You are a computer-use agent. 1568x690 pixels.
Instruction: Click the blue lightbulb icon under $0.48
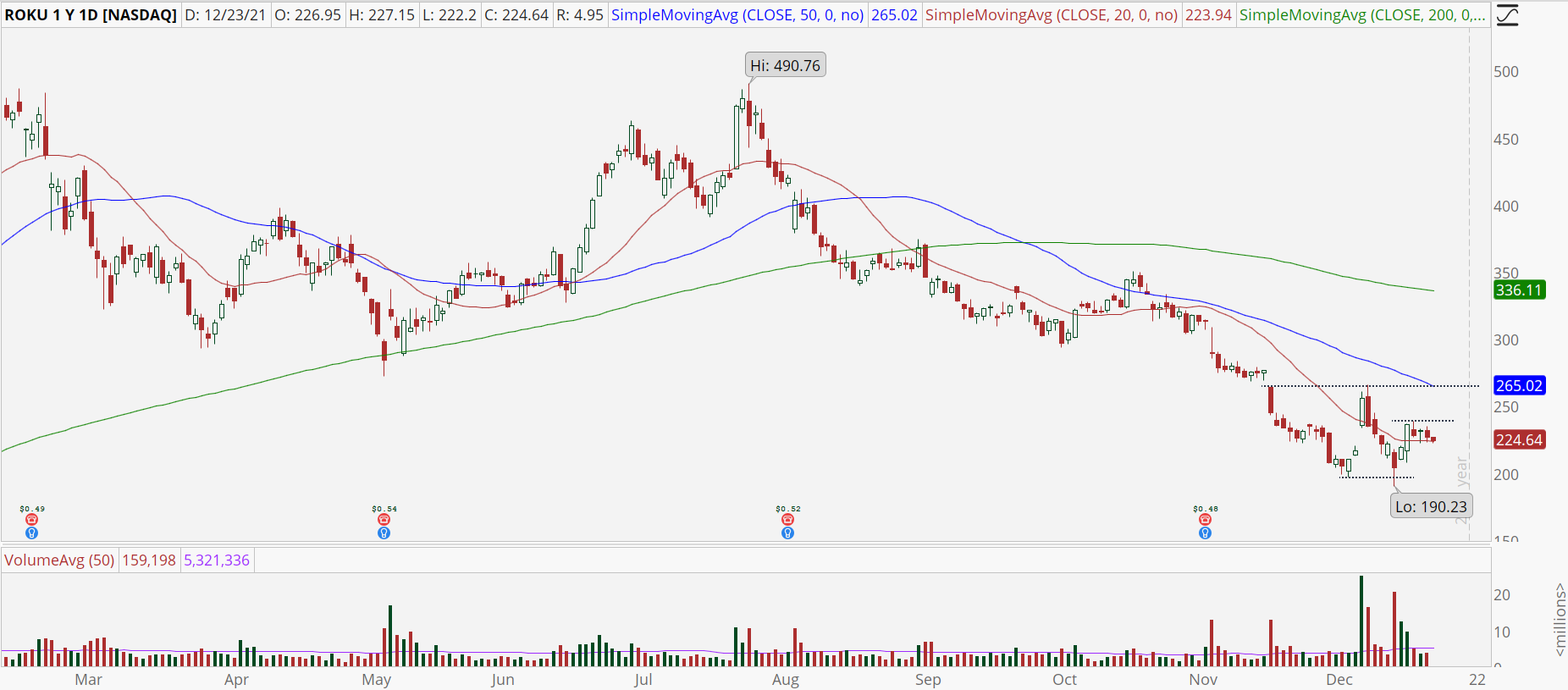1205,533
